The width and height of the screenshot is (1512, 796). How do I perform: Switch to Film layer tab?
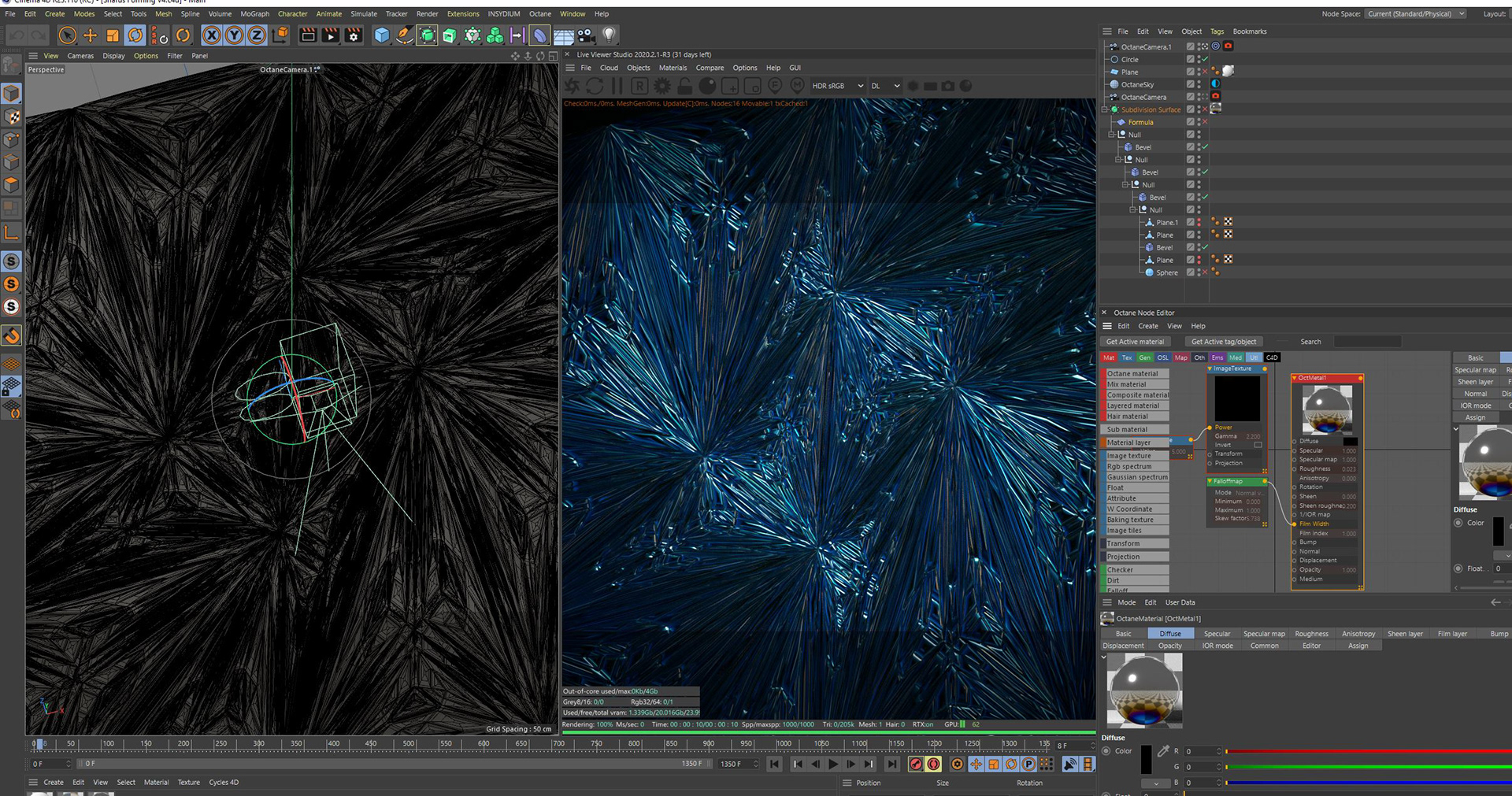point(1452,634)
